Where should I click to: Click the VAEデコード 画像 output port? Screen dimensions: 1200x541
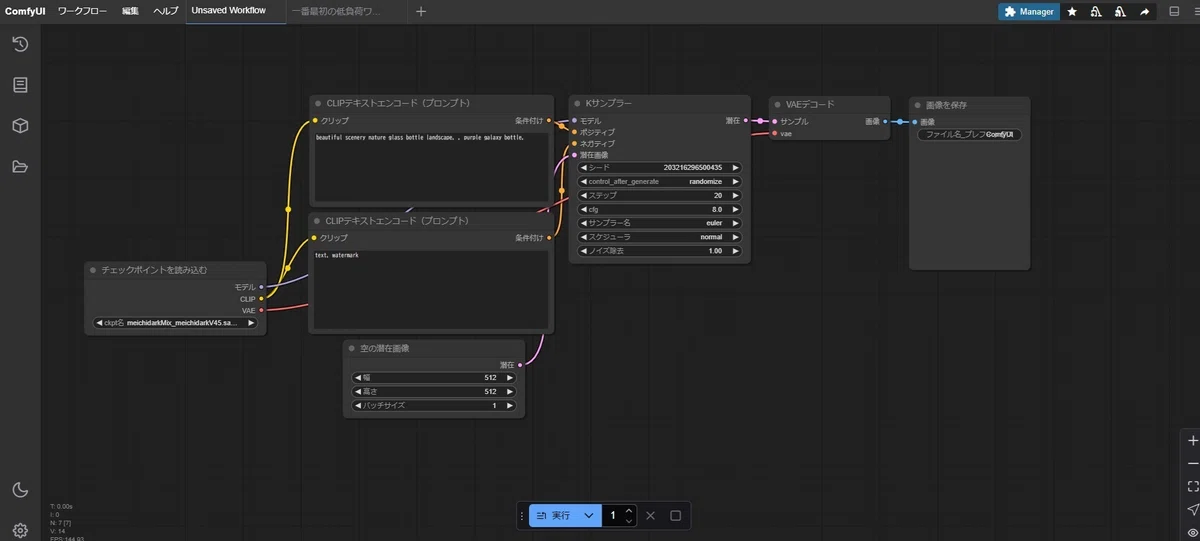[x=887, y=121]
